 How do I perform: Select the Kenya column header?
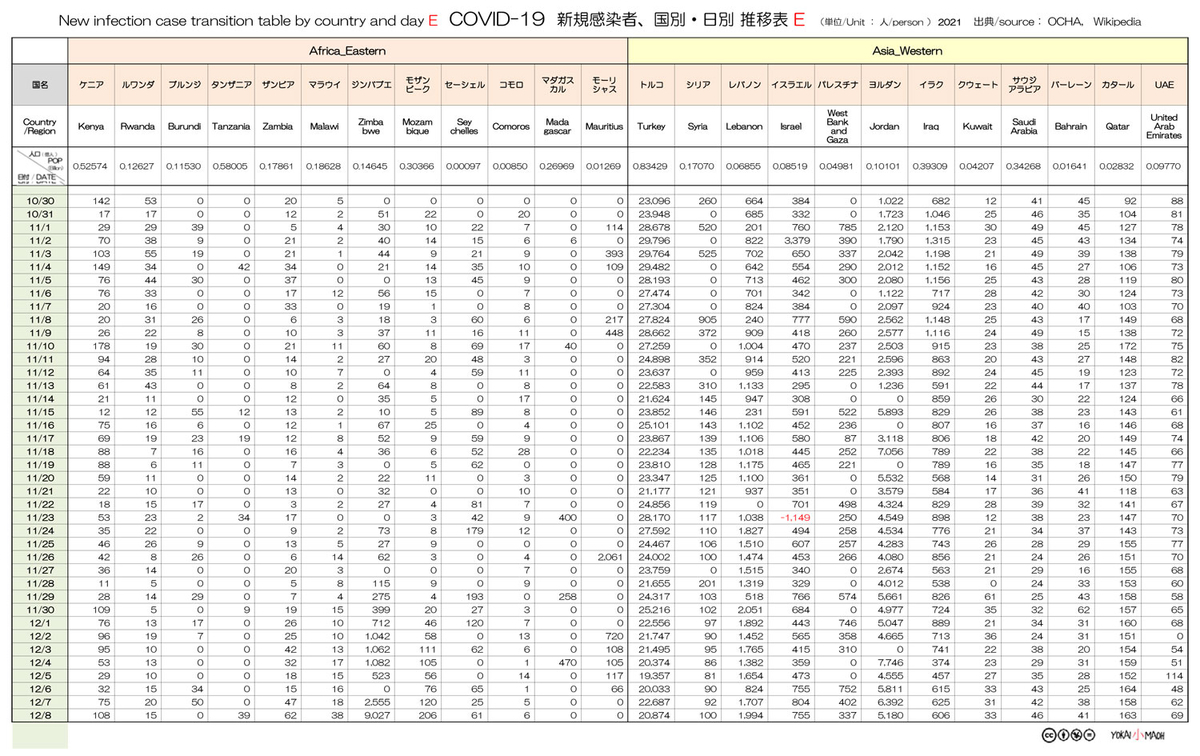pos(91,127)
